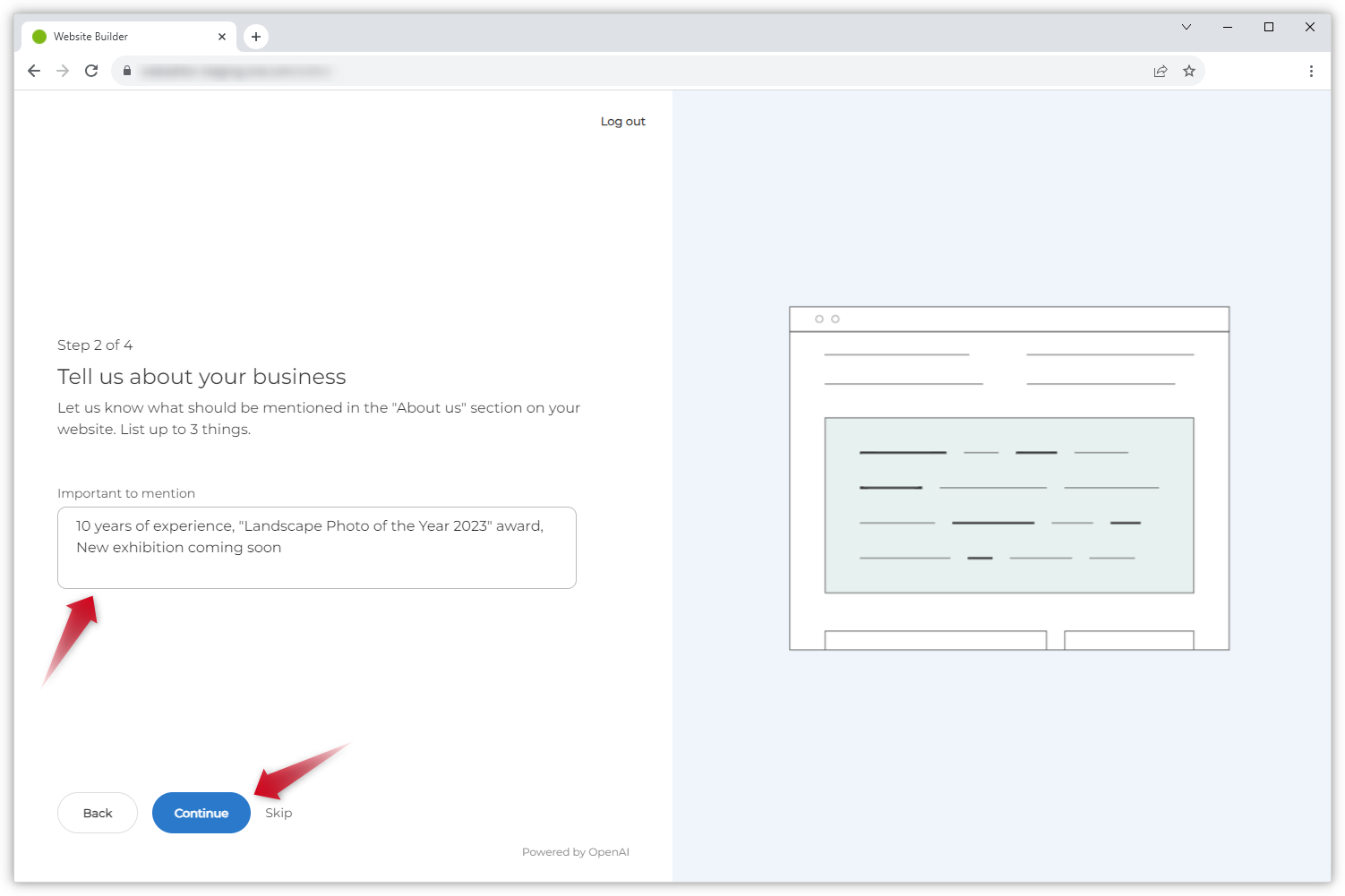Maximize the browser window
This screenshot has height=896, width=1345.
(1269, 27)
